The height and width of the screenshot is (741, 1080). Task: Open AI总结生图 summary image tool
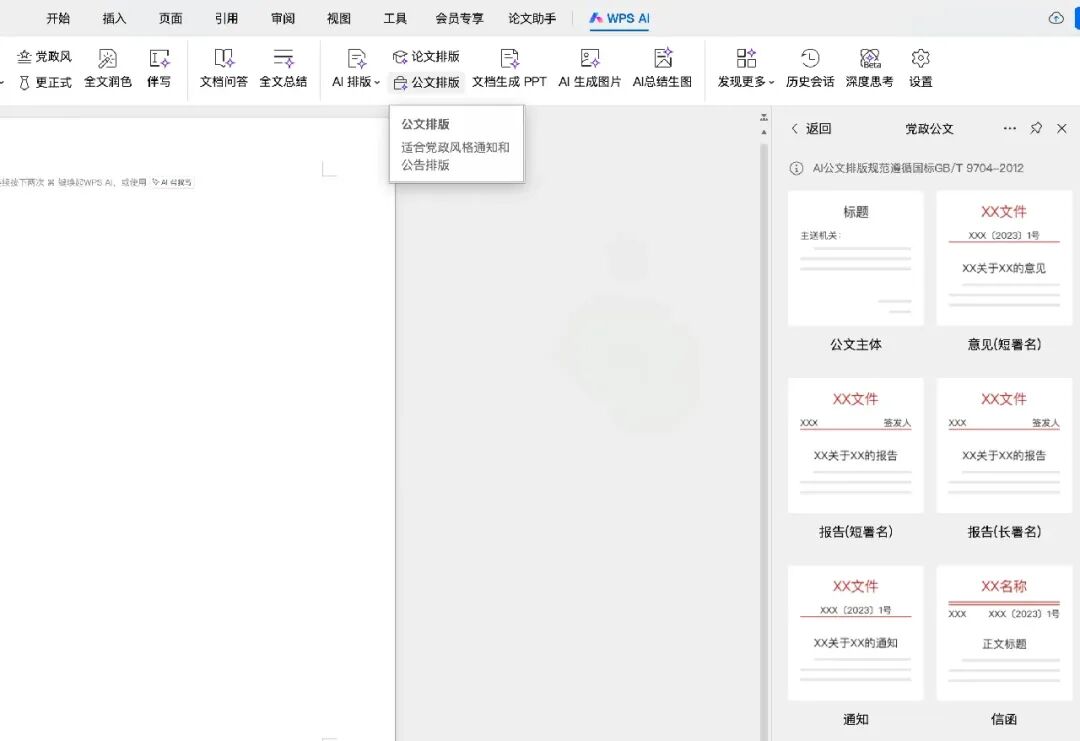662,68
